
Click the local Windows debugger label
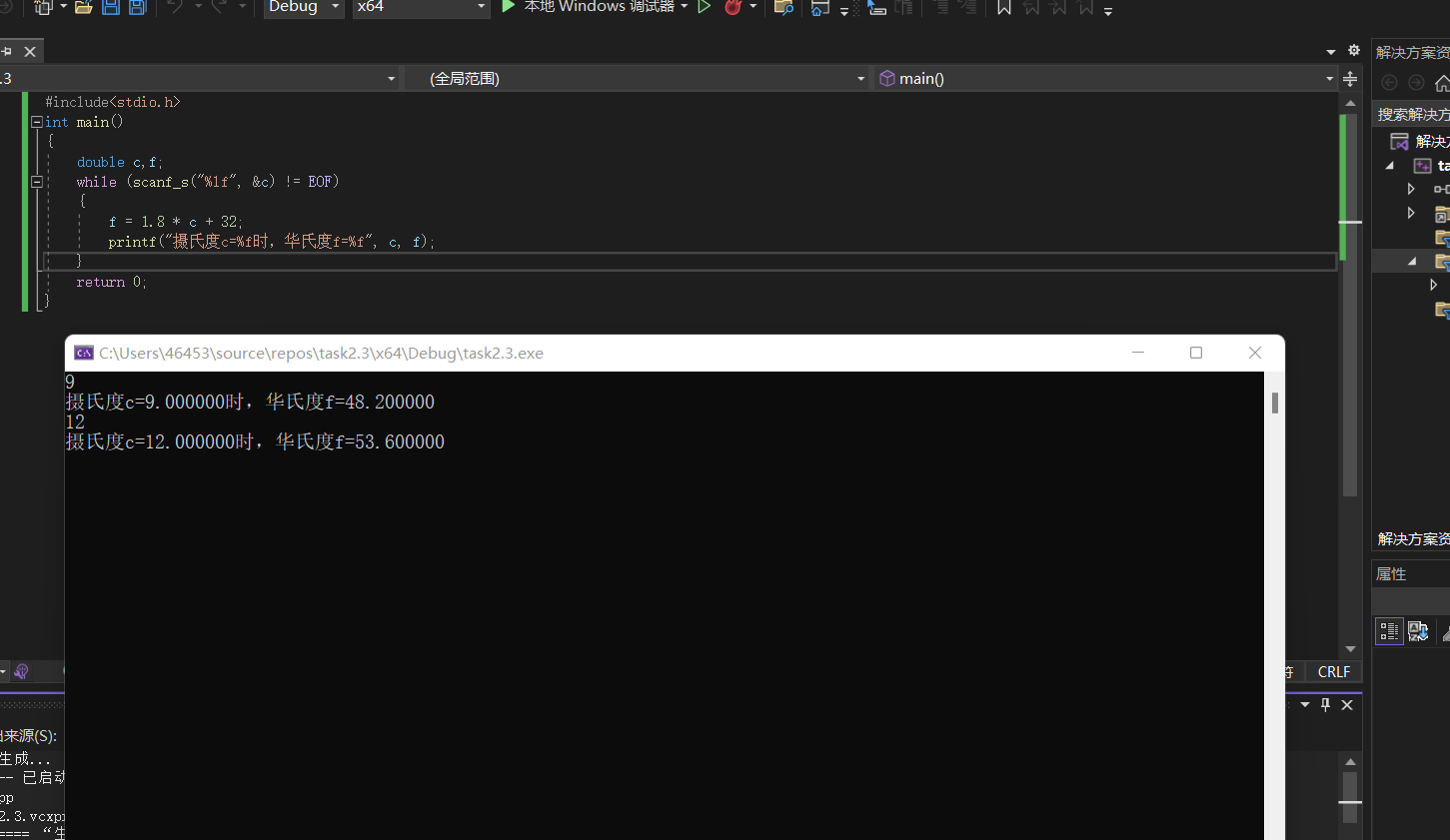point(600,6)
